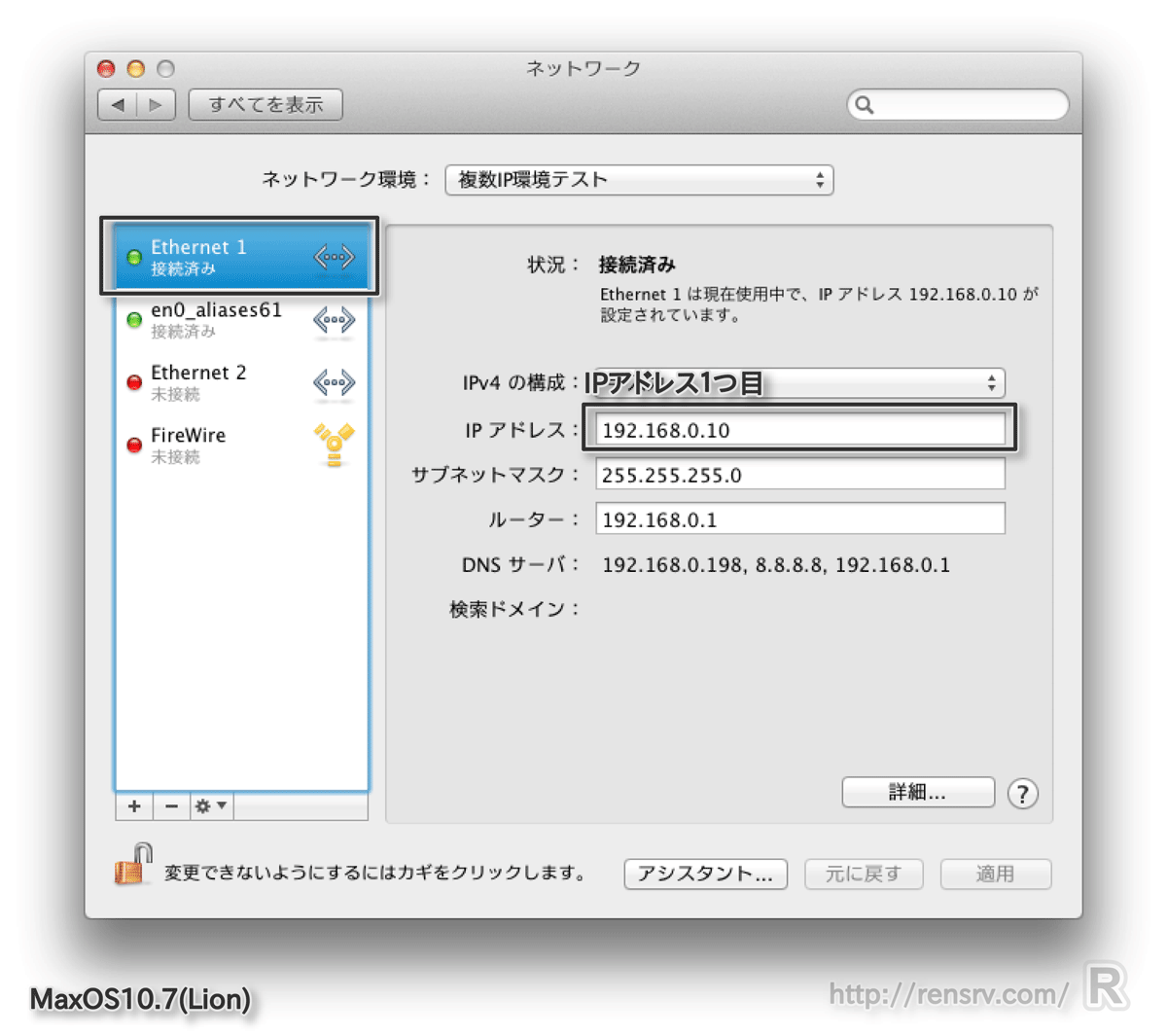
Task: Open the gear action menu
Action: pyautogui.click(x=210, y=805)
